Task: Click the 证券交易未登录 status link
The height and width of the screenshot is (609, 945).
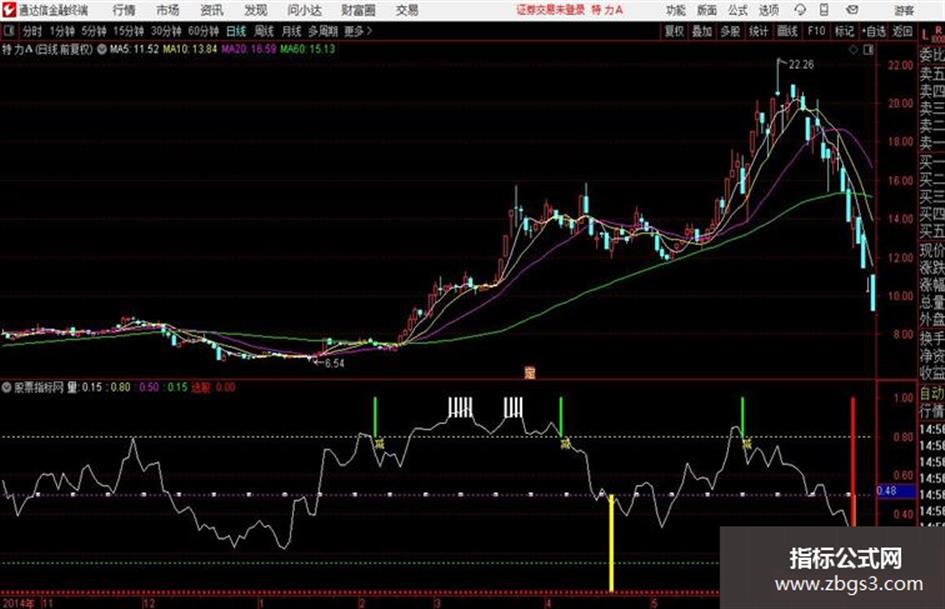Action: coord(550,10)
